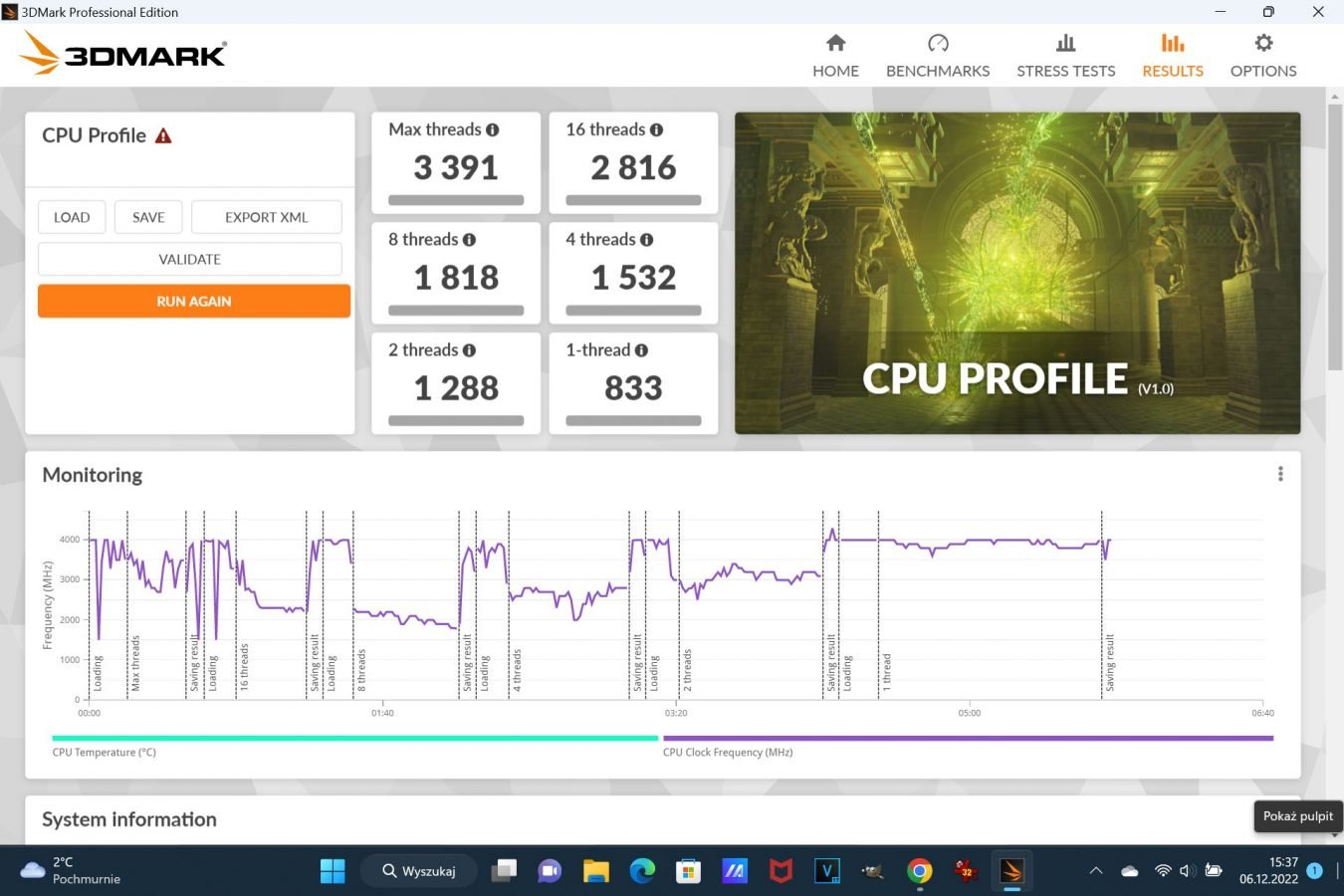Click the 2 threads info icon
The width and height of the screenshot is (1344, 896).
point(469,350)
